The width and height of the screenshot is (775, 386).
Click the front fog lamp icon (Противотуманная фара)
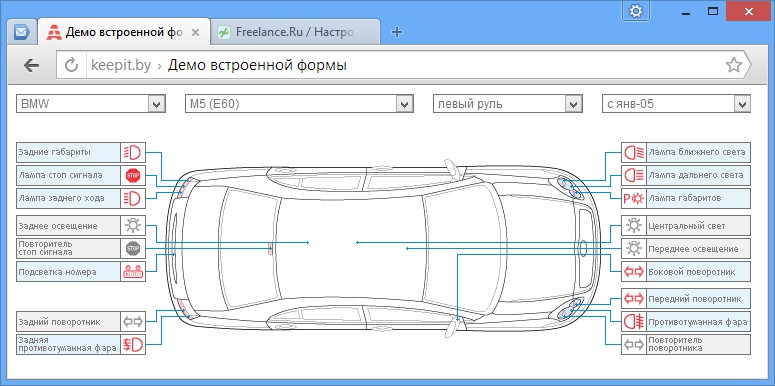click(634, 321)
